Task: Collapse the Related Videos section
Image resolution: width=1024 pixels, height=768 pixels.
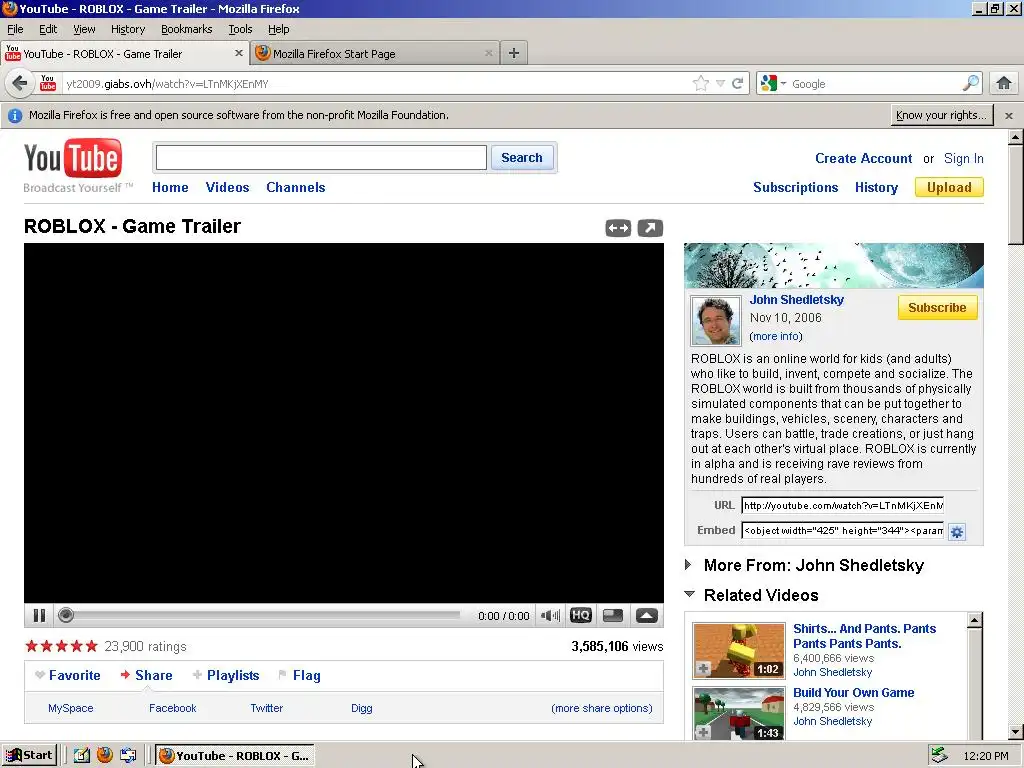Action: pos(689,594)
